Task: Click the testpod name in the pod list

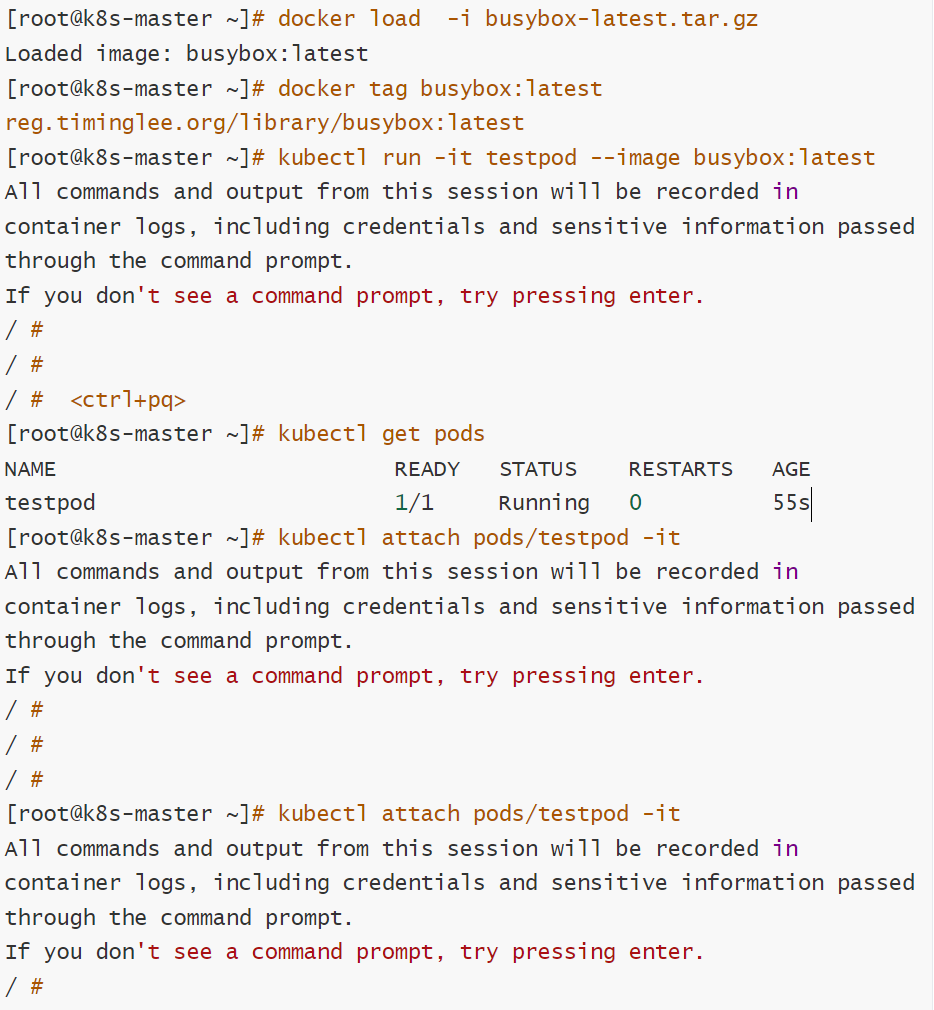Action: click(x=50, y=503)
